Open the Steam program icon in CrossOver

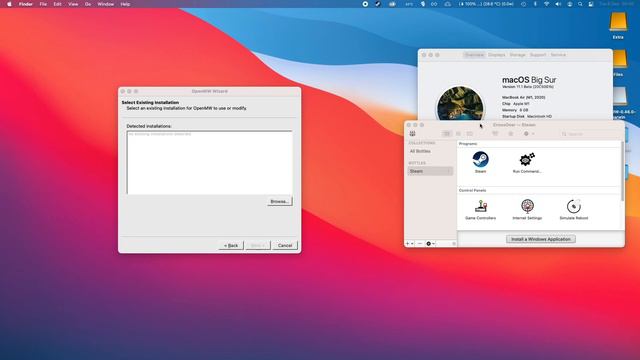pyautogui.click(x=480, y=159)
